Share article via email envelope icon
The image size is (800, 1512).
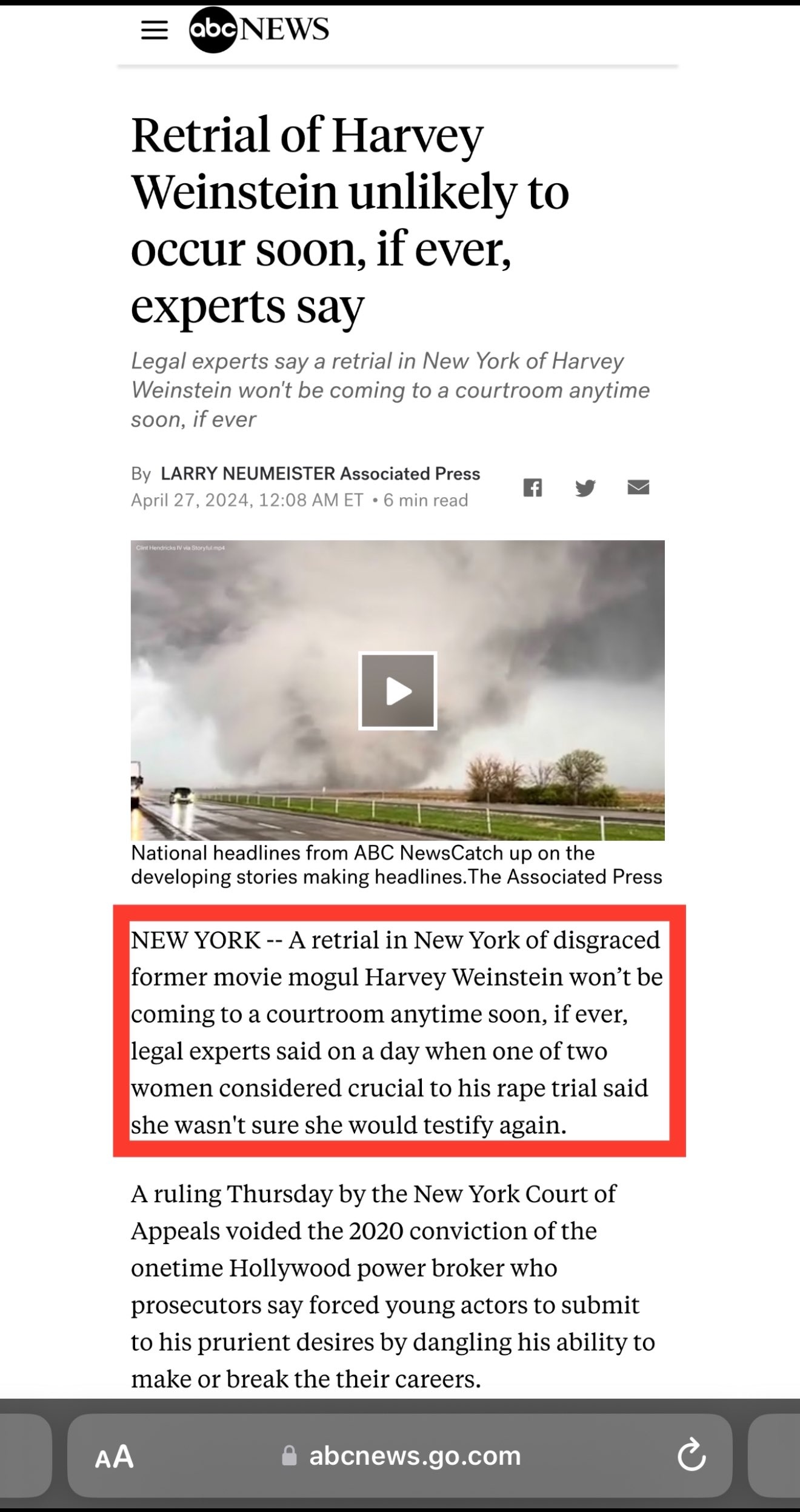tap(638, 487)
